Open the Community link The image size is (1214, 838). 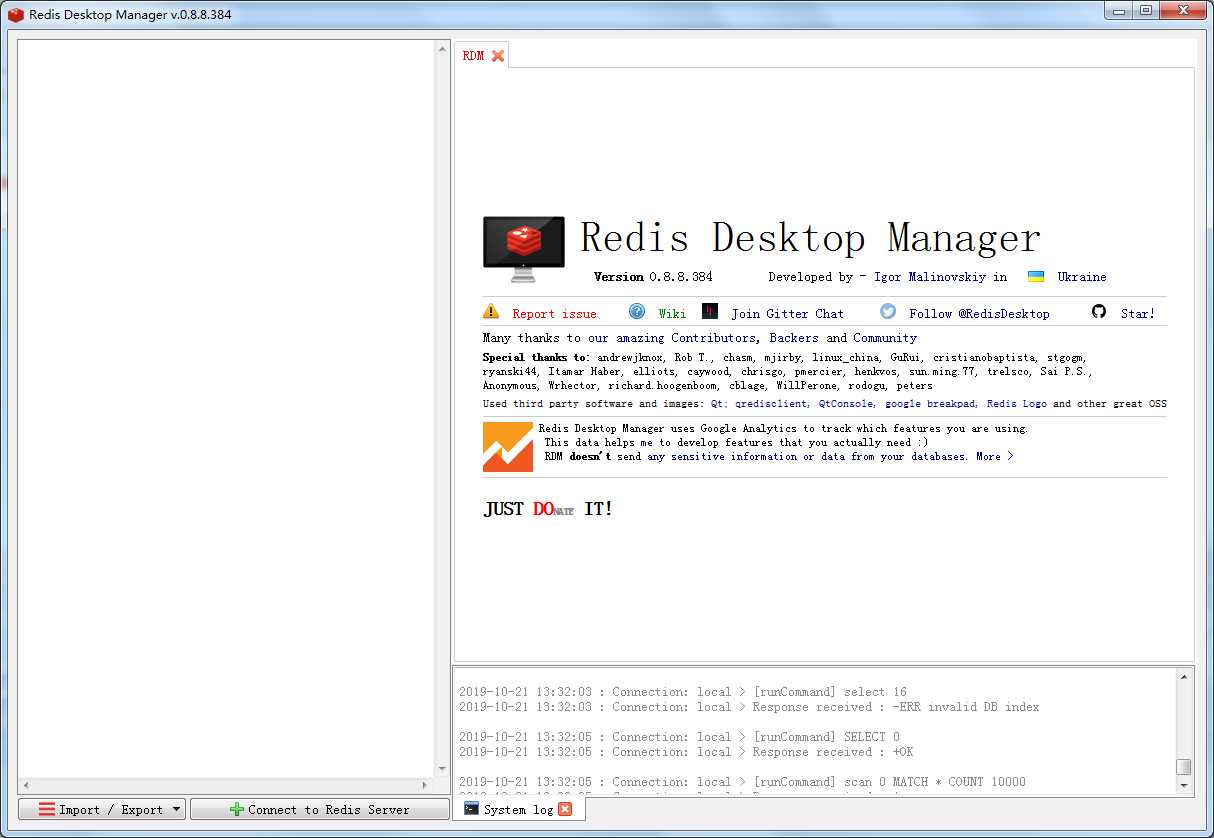coord(885,338)
